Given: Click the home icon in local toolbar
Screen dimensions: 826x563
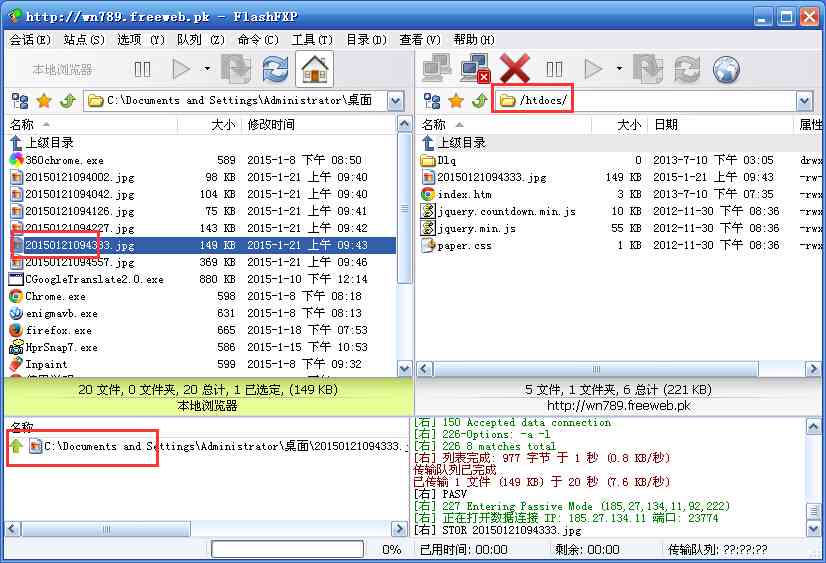Looking at the screenshot, I should [x=315, y=69].
